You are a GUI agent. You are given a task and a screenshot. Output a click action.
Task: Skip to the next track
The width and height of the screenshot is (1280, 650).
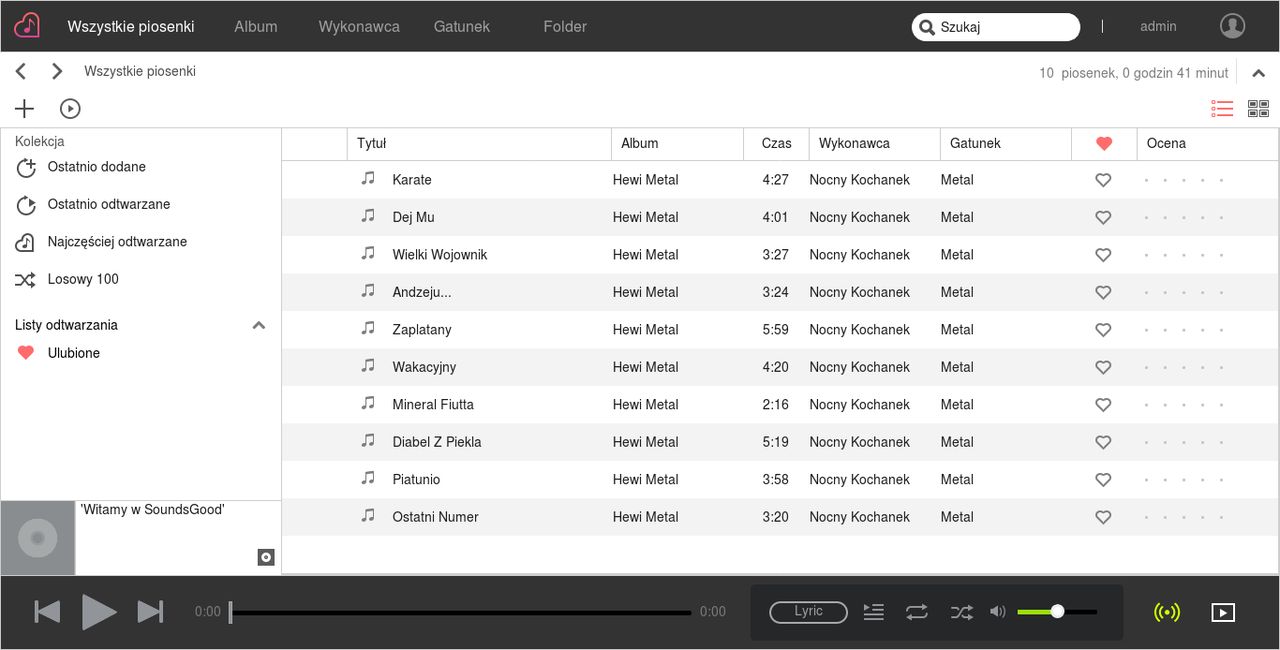(x=150, y=611)
